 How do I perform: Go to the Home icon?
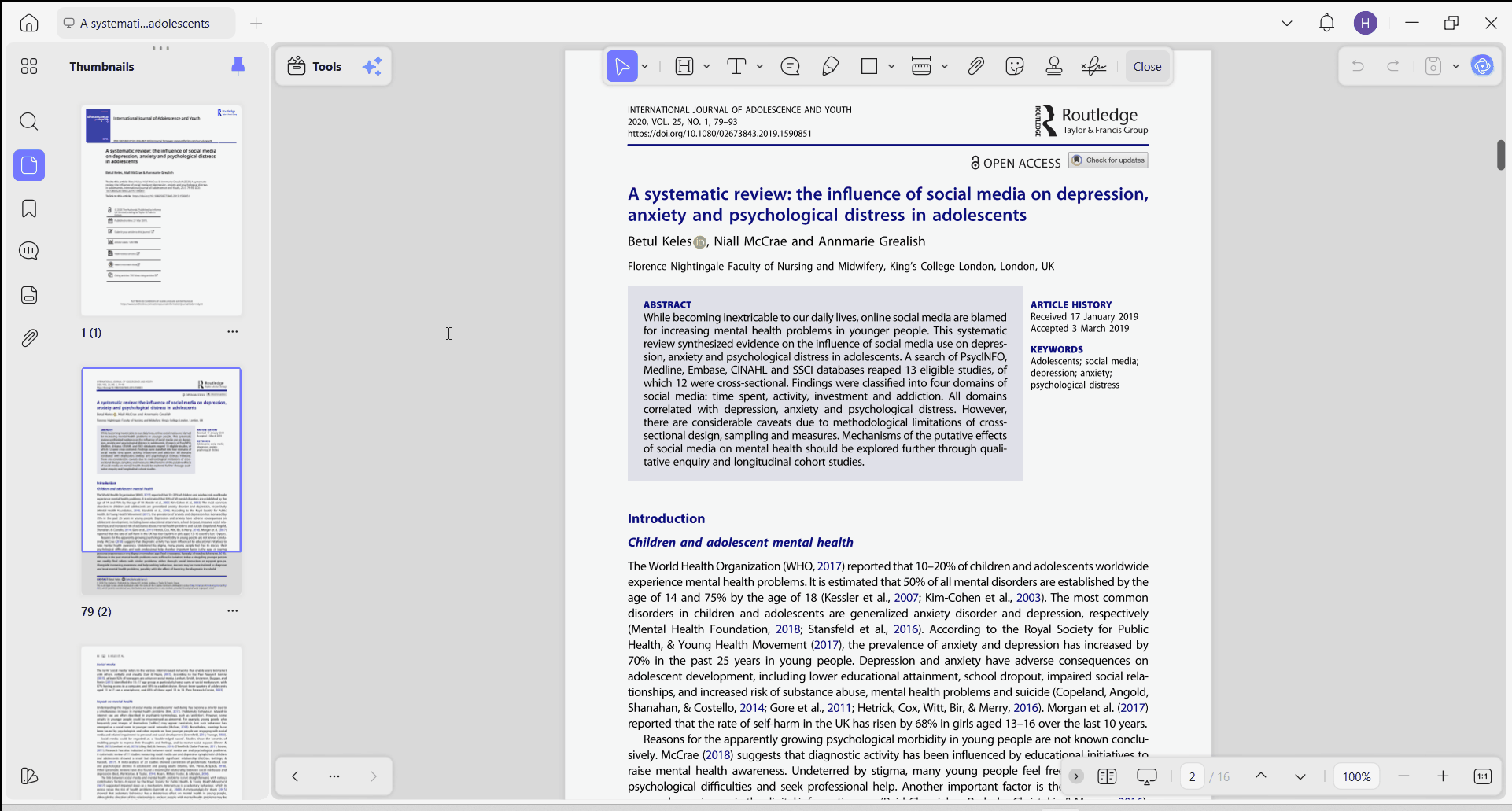29,24
